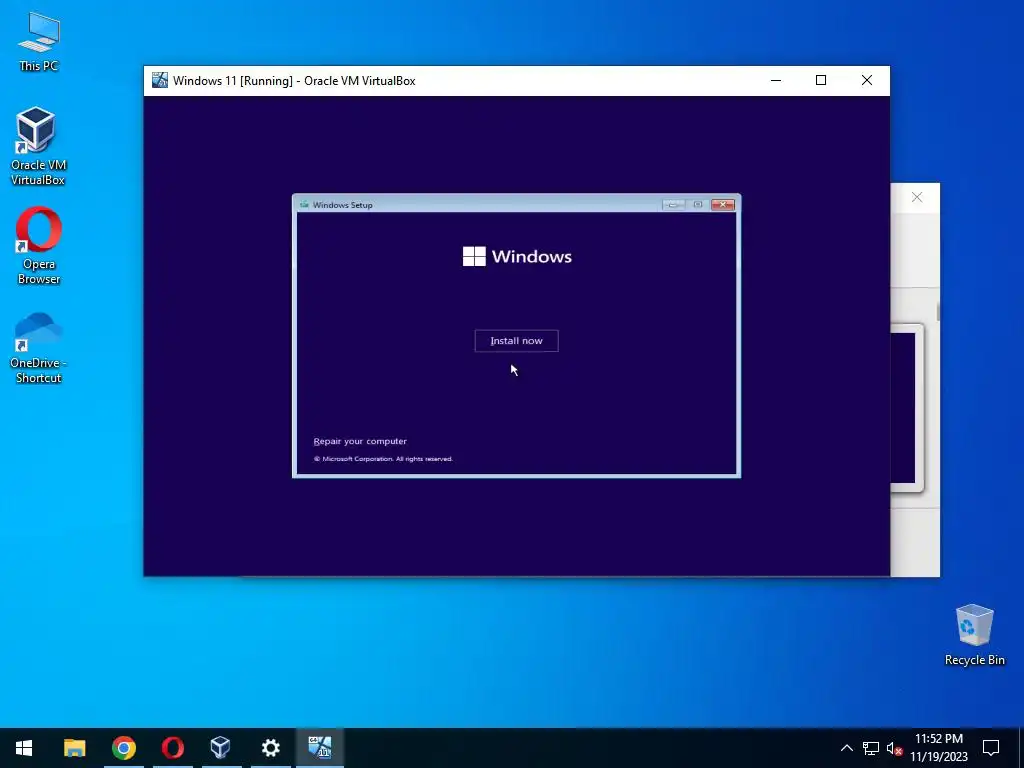Click the VirtualBox title bar icon
The width and height of the screenshot is (1024, 768).
tap(159, 80)
